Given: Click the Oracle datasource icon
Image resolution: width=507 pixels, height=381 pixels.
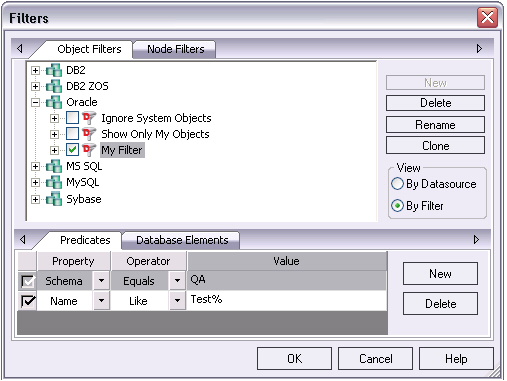Looking at the screenshot, I should [x=54, y=102].
